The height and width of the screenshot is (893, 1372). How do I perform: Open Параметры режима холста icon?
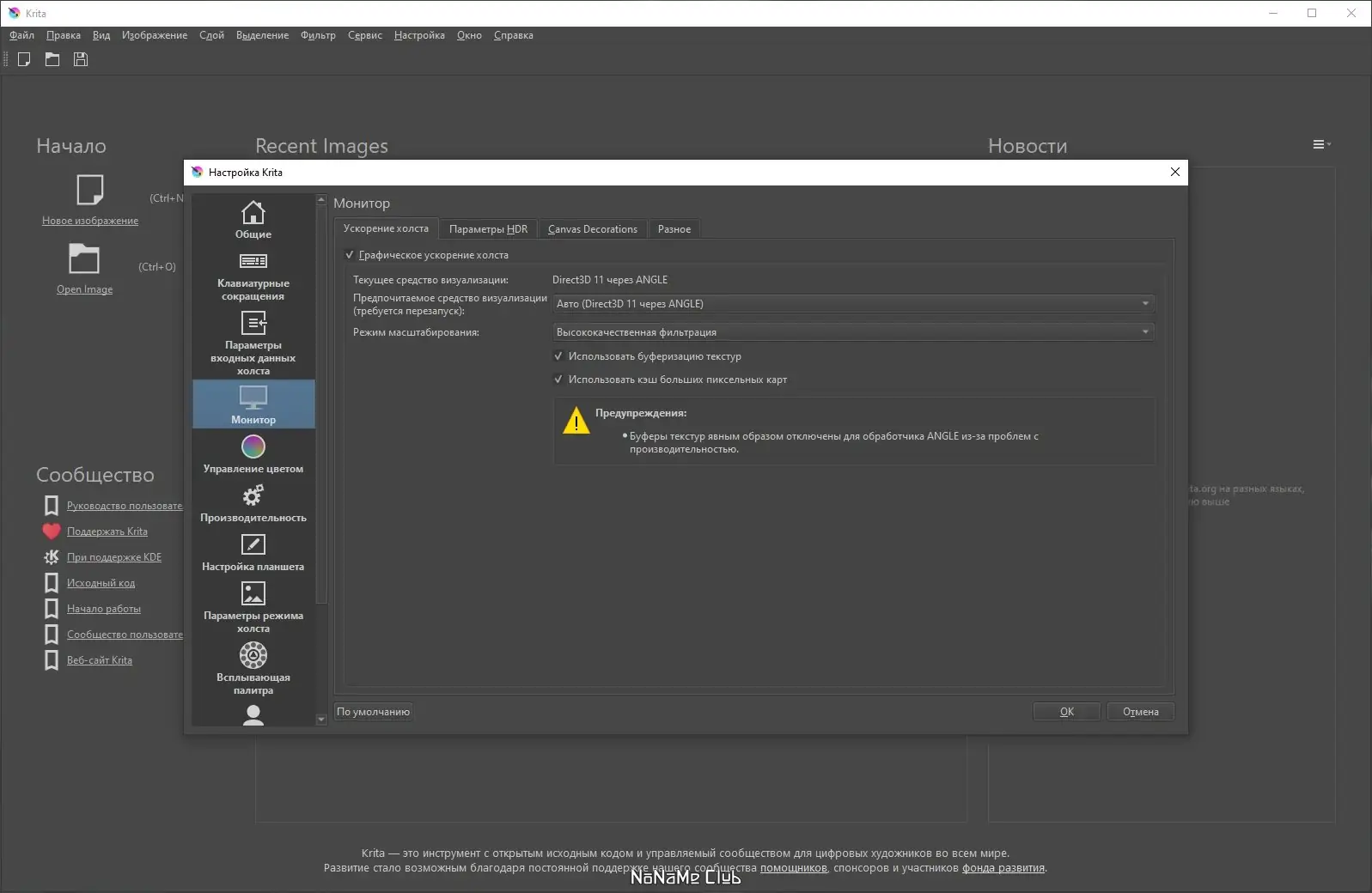(253, 593)
